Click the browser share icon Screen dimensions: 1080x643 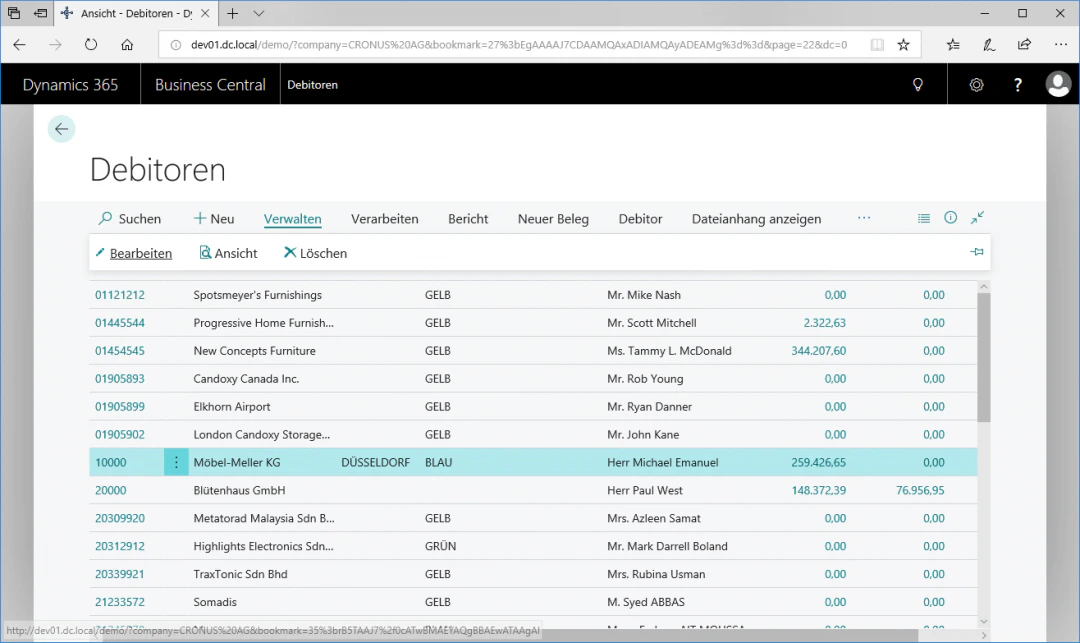pyautogui.click(x=1024, y=45)
